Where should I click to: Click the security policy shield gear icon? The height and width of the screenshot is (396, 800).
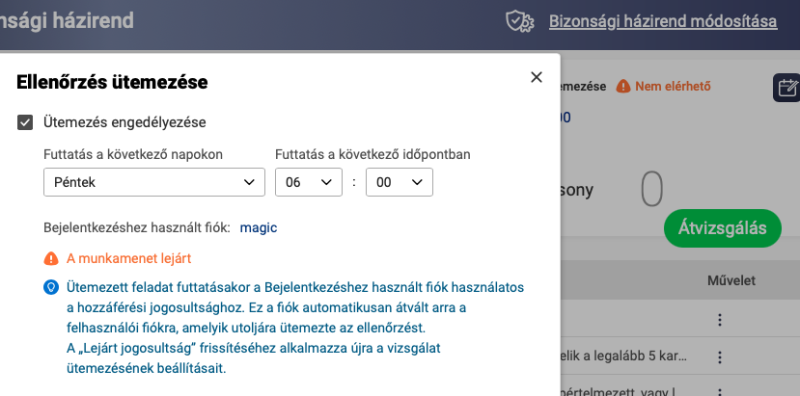pyautogui.click(x=519, y=21)
